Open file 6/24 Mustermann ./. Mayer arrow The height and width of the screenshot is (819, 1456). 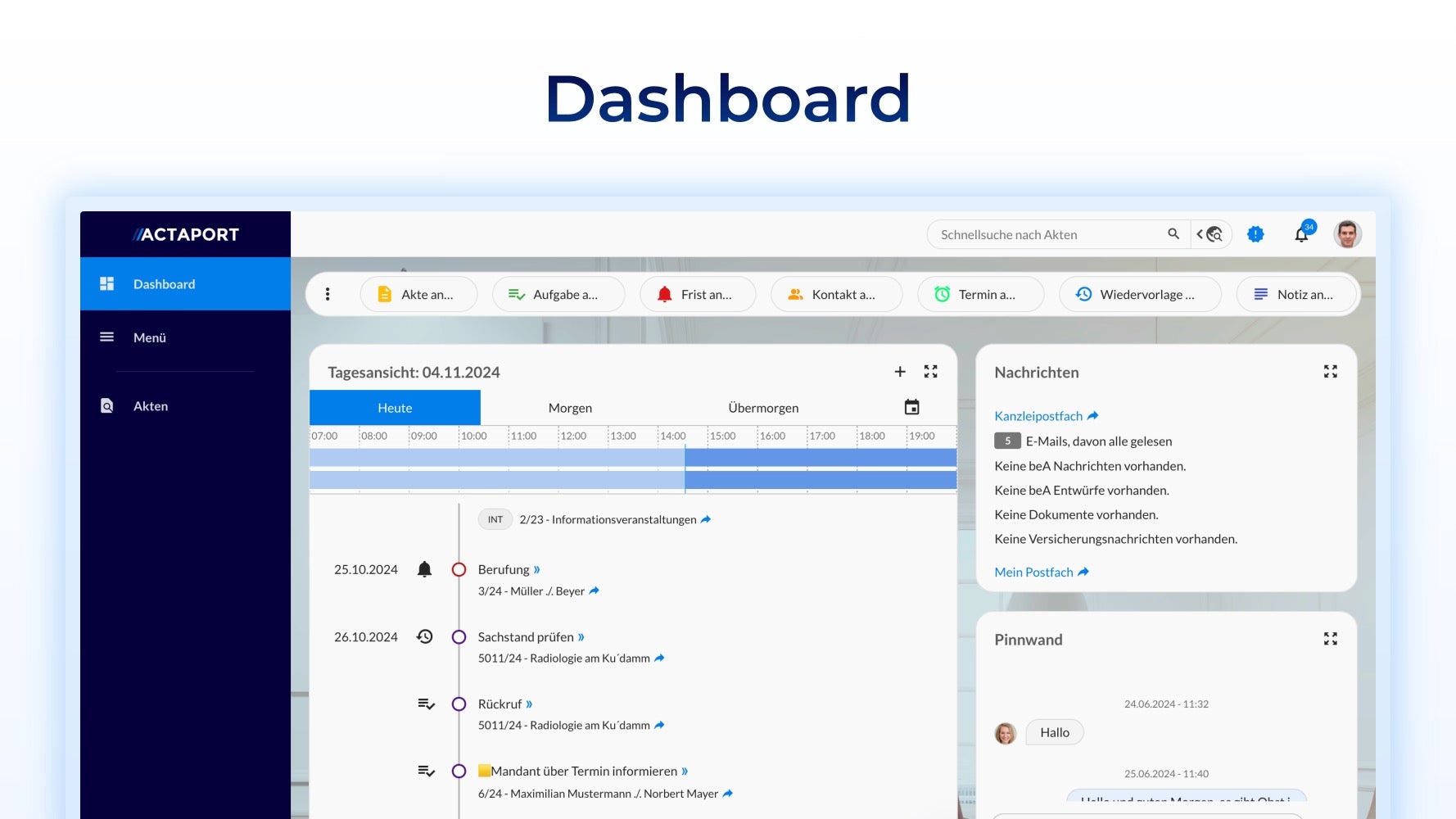(728, 793)
